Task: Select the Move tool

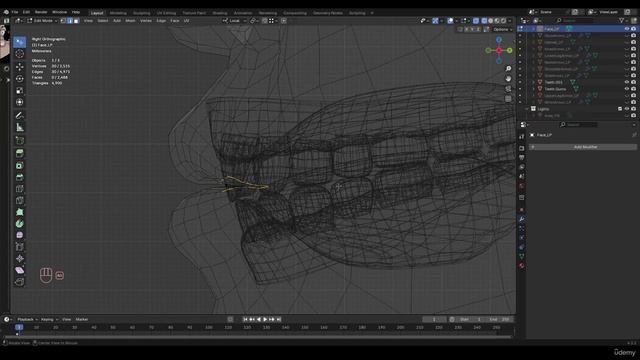Action: pyautogui.click(x=20, y=67)
